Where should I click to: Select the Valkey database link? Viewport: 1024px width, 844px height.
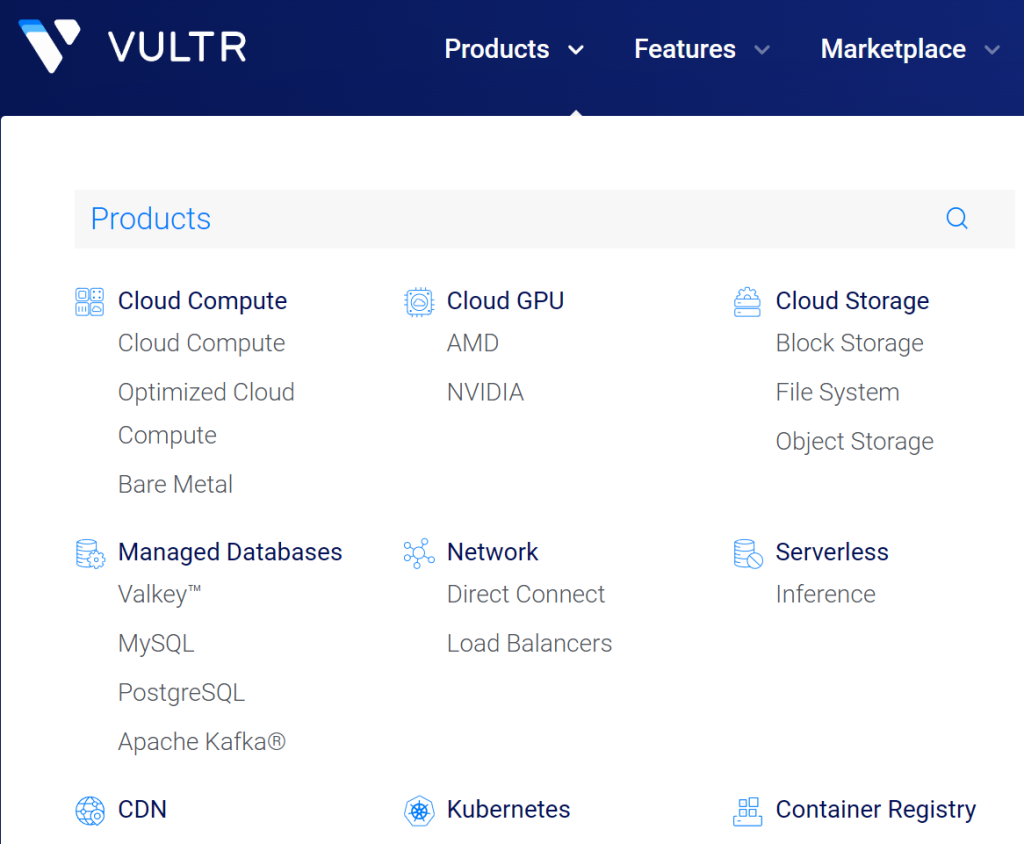click(159, 595)
